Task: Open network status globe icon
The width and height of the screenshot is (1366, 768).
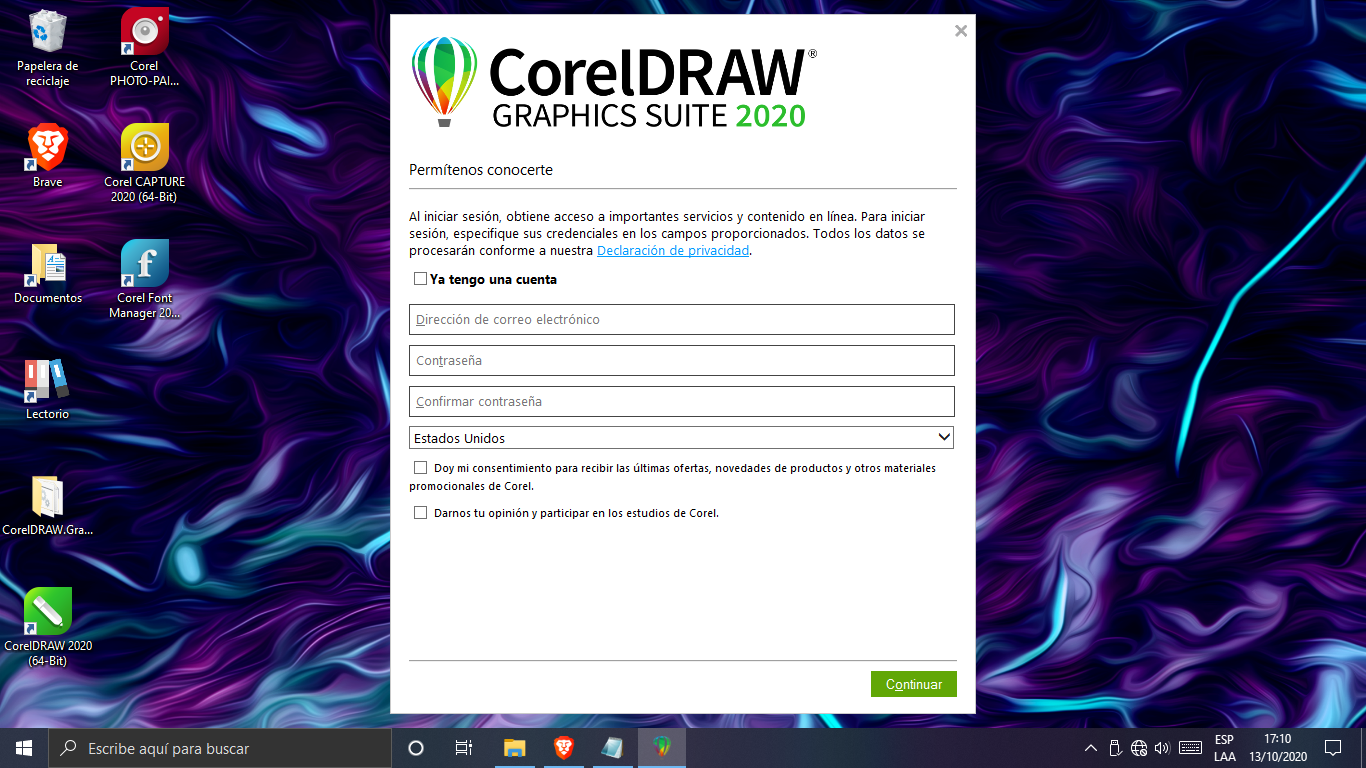Action: pyautogui.click(x=1139, y=748)
